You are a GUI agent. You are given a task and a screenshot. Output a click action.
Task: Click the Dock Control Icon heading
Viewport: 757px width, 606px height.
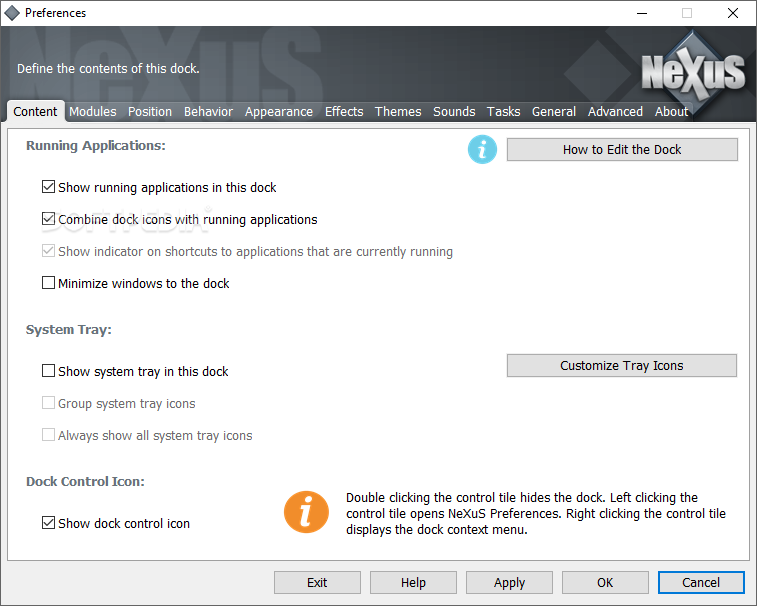[85, 481]
